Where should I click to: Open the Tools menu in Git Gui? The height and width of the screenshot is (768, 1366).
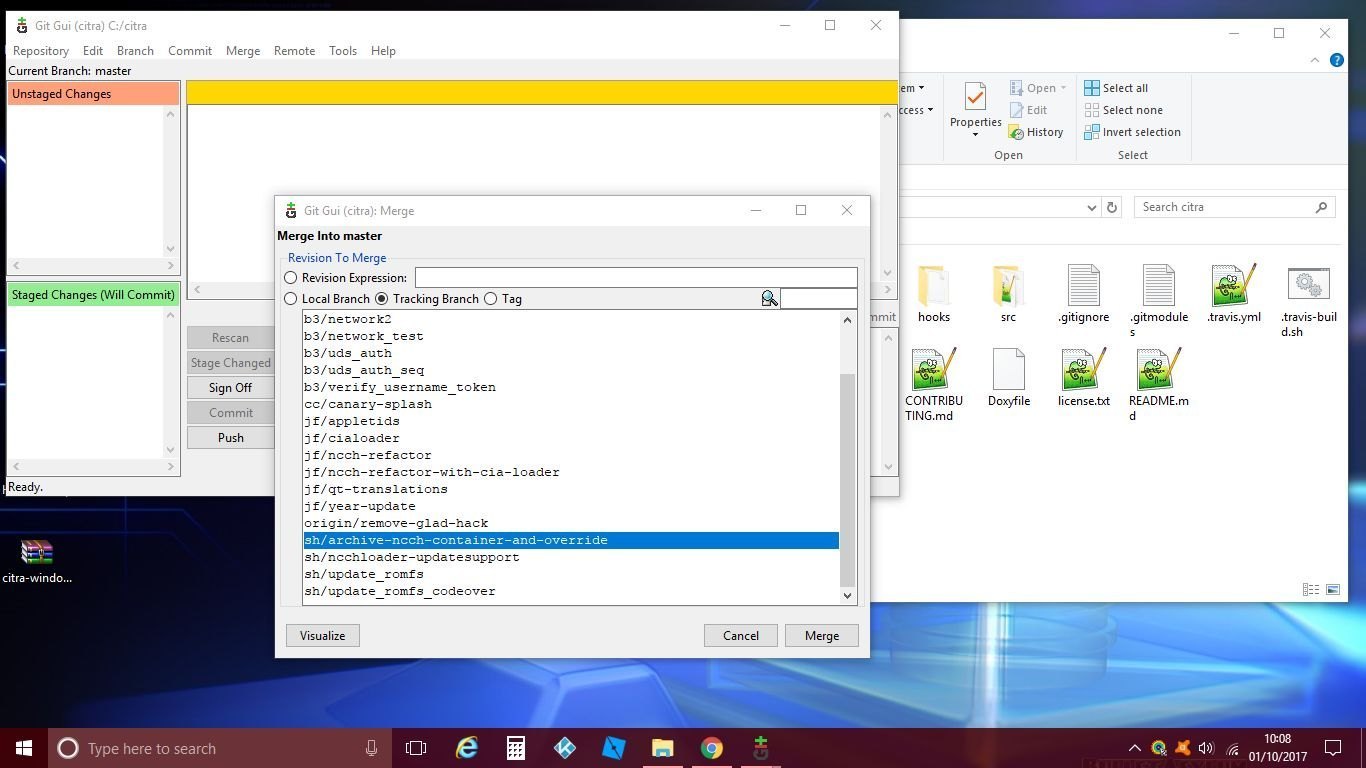(x=343, y=51)
